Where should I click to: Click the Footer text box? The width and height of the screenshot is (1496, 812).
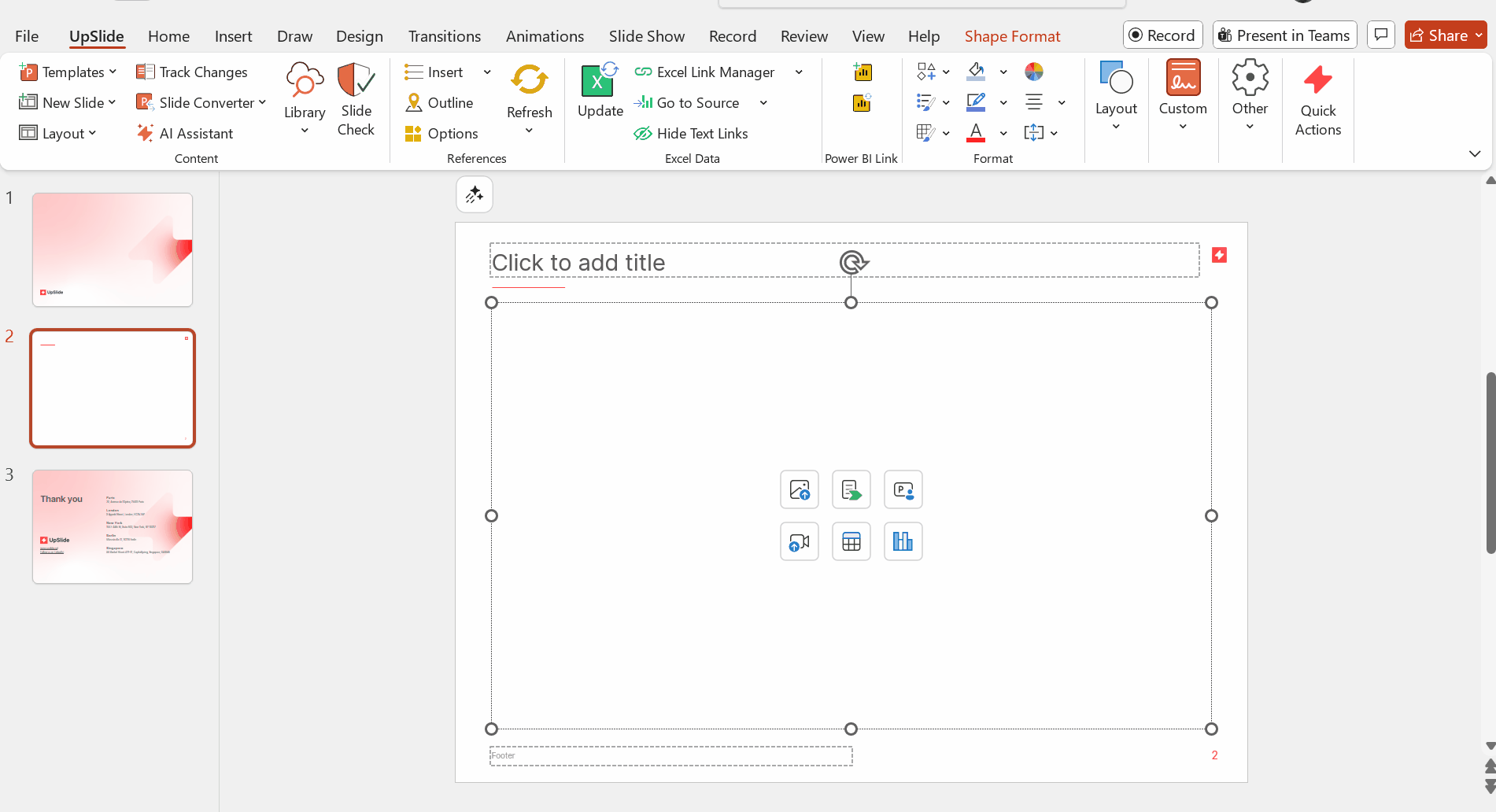(670, 756)
